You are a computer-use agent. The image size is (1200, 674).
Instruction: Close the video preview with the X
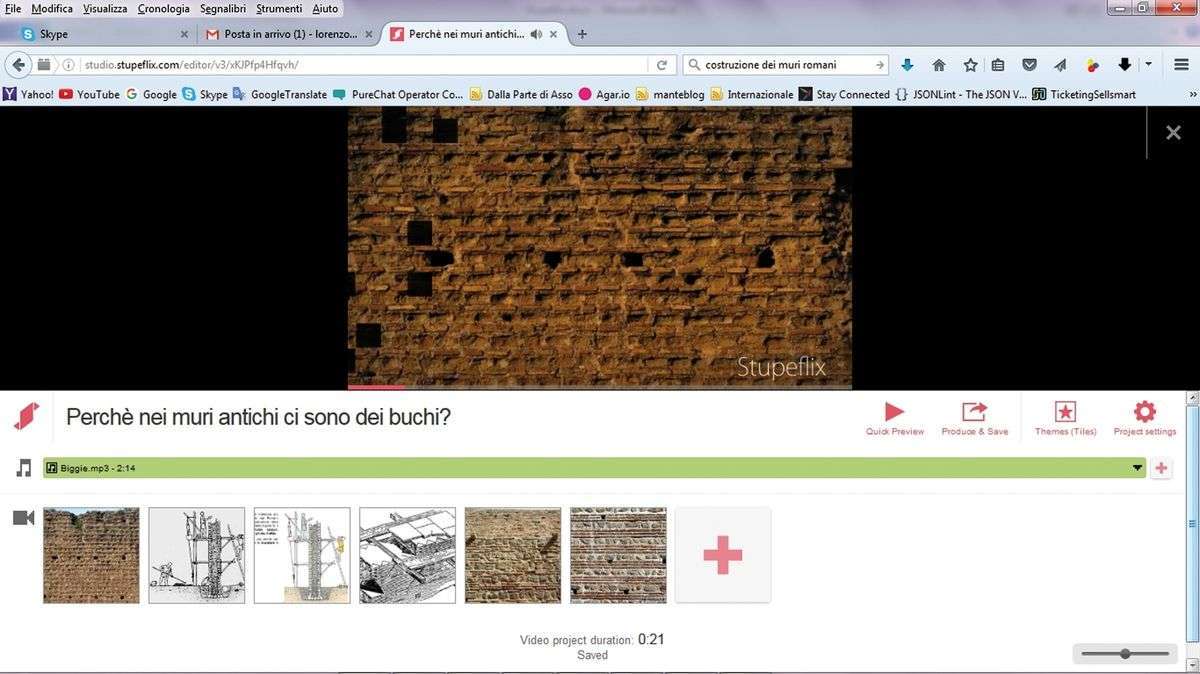[x=1174, y=132]
